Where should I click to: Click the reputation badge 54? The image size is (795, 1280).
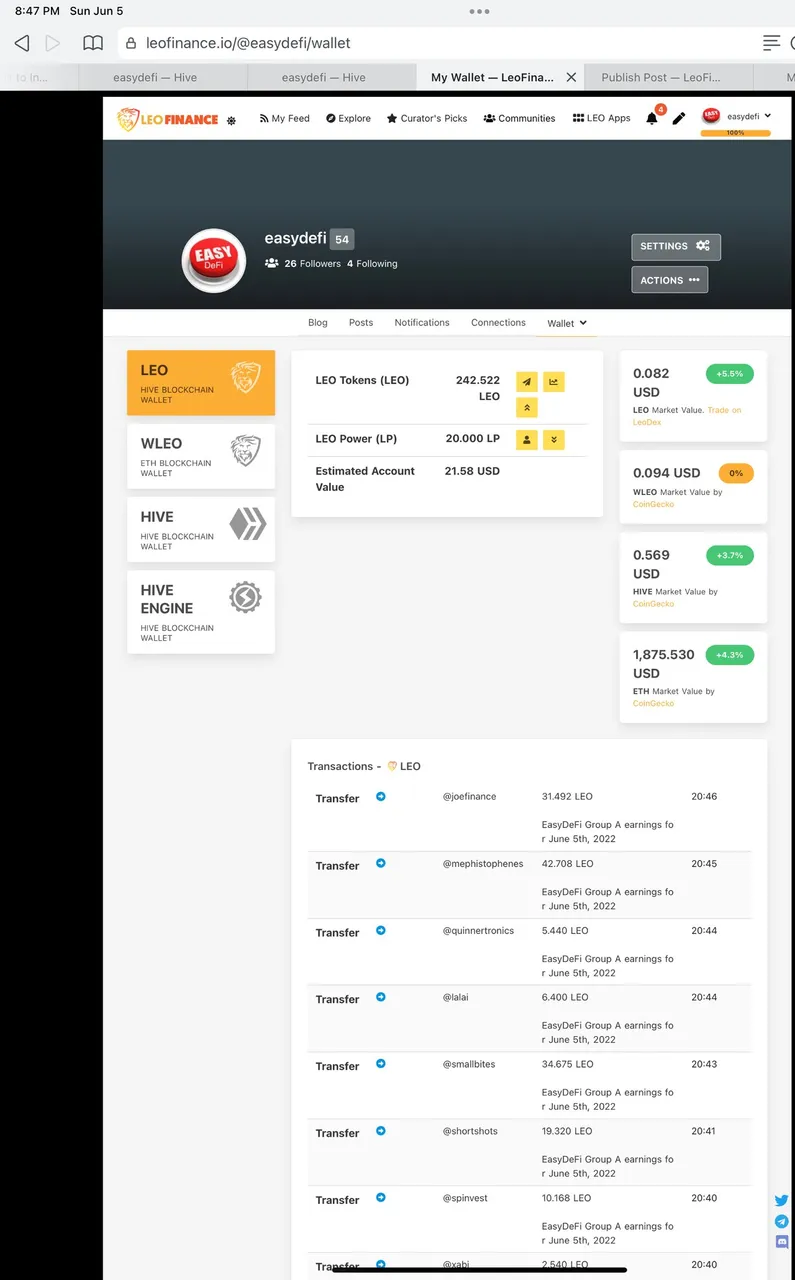[342, 239]
